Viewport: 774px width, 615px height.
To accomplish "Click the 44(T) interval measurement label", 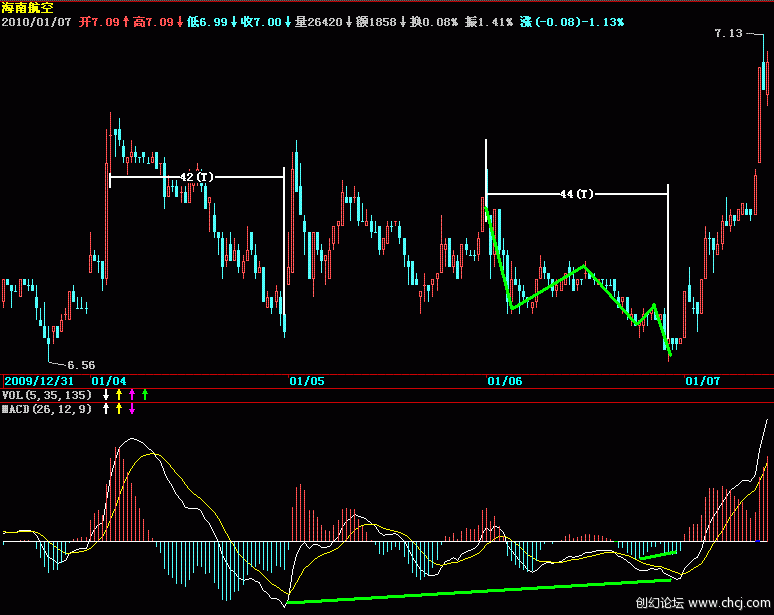I will point(577,194).
